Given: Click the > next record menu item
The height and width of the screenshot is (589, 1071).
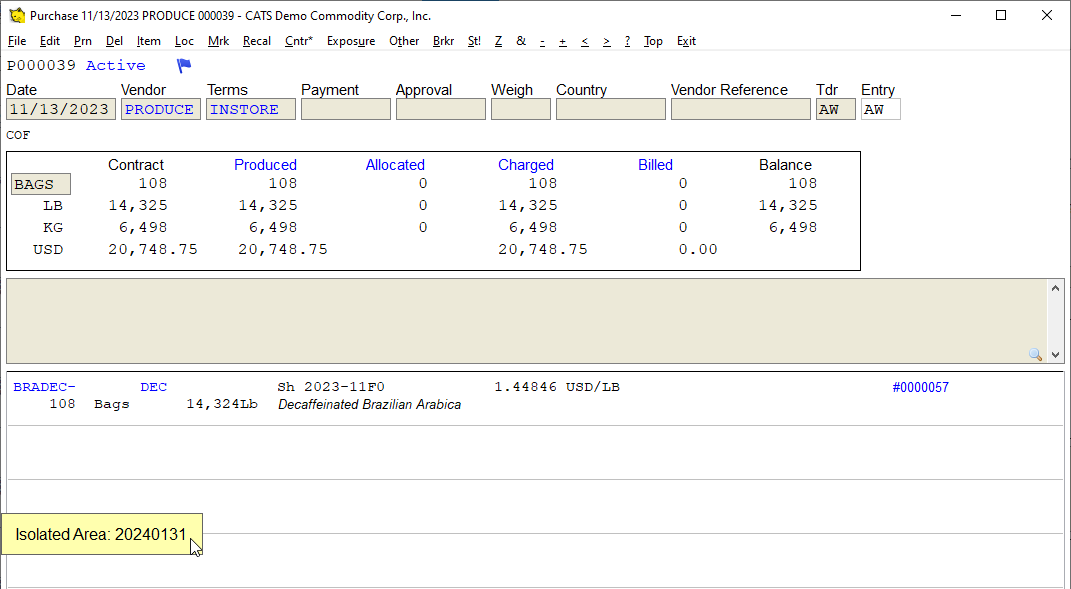Looking at the screenshot, I should [x=607, y=41].
